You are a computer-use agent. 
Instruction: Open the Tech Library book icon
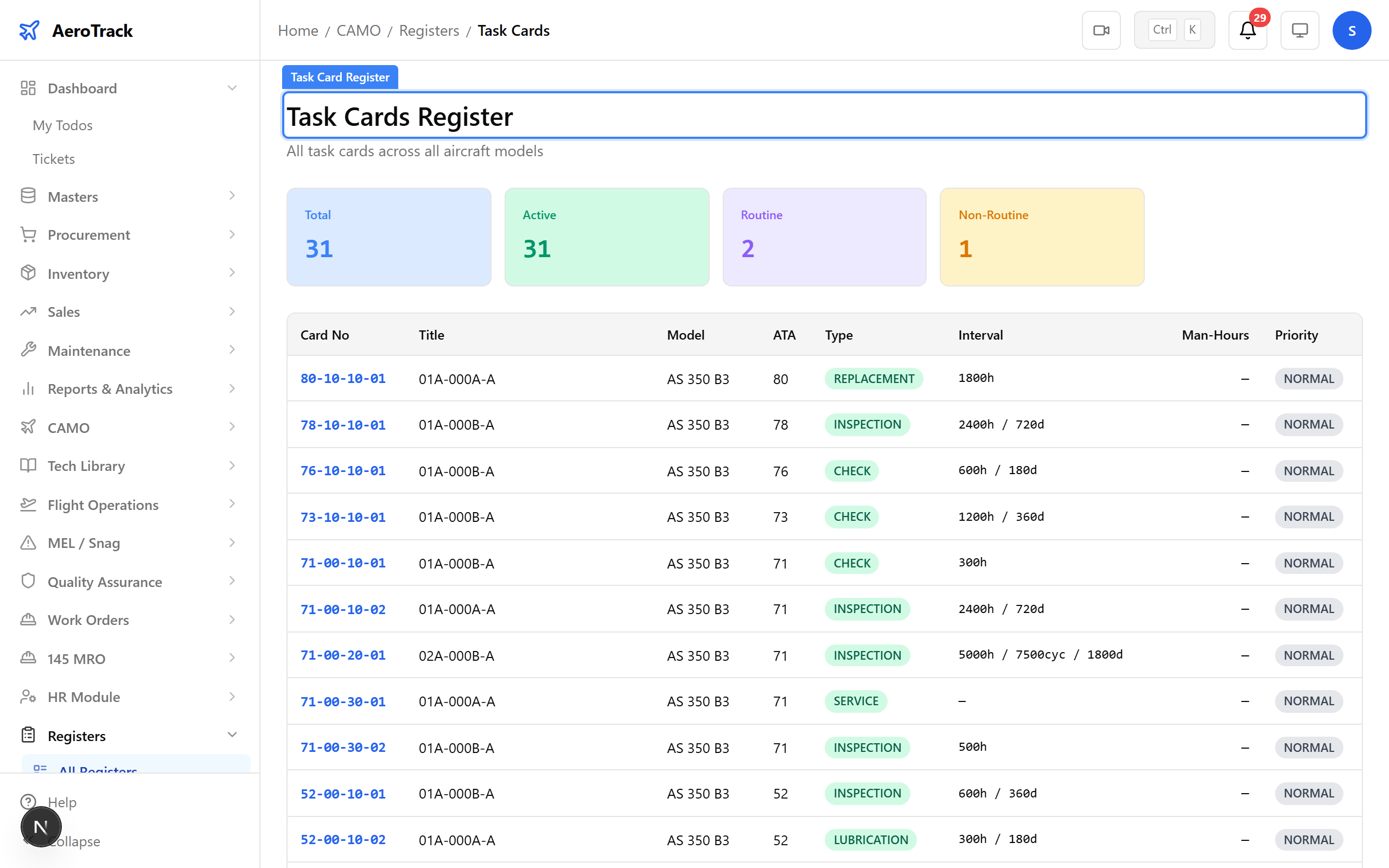[x=28, y=465]
